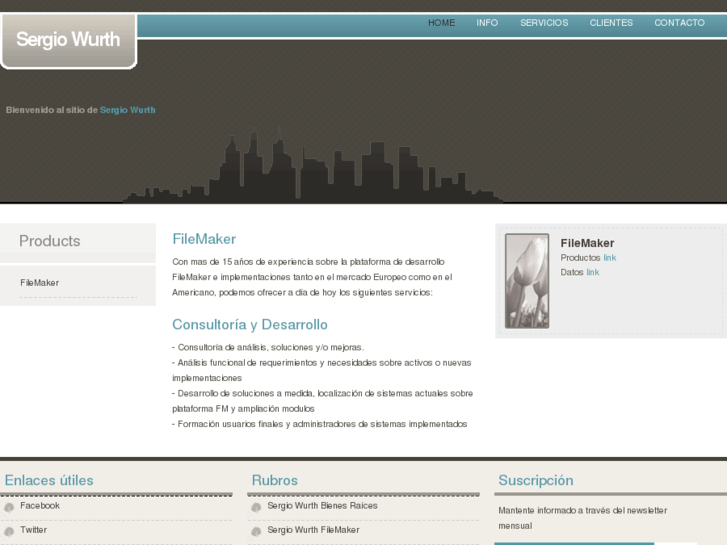The width and height of the screenshot is (727, 545).
Task: Click the Sergio Wurth logo
Action: pyautogui.click(x=68, y=40)
